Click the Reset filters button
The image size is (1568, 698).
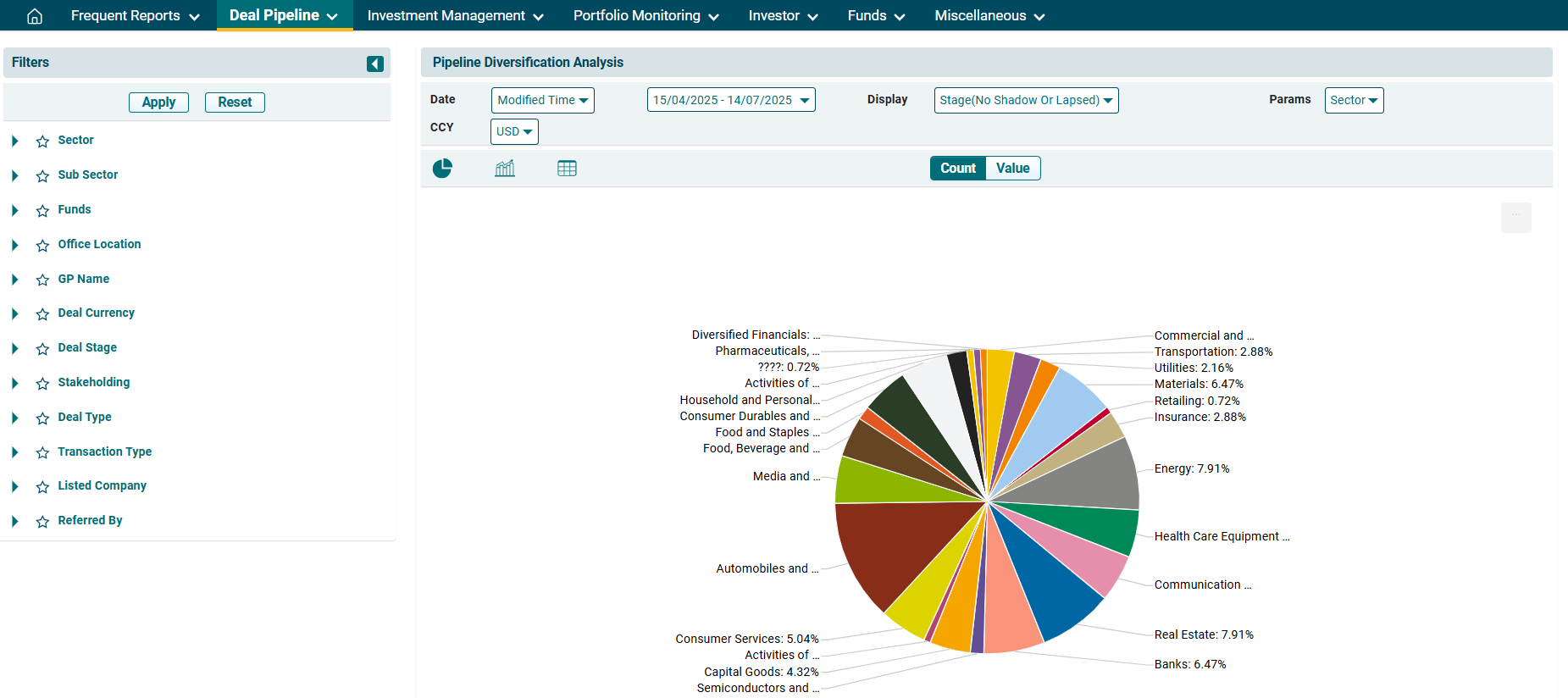coord(235,102)
